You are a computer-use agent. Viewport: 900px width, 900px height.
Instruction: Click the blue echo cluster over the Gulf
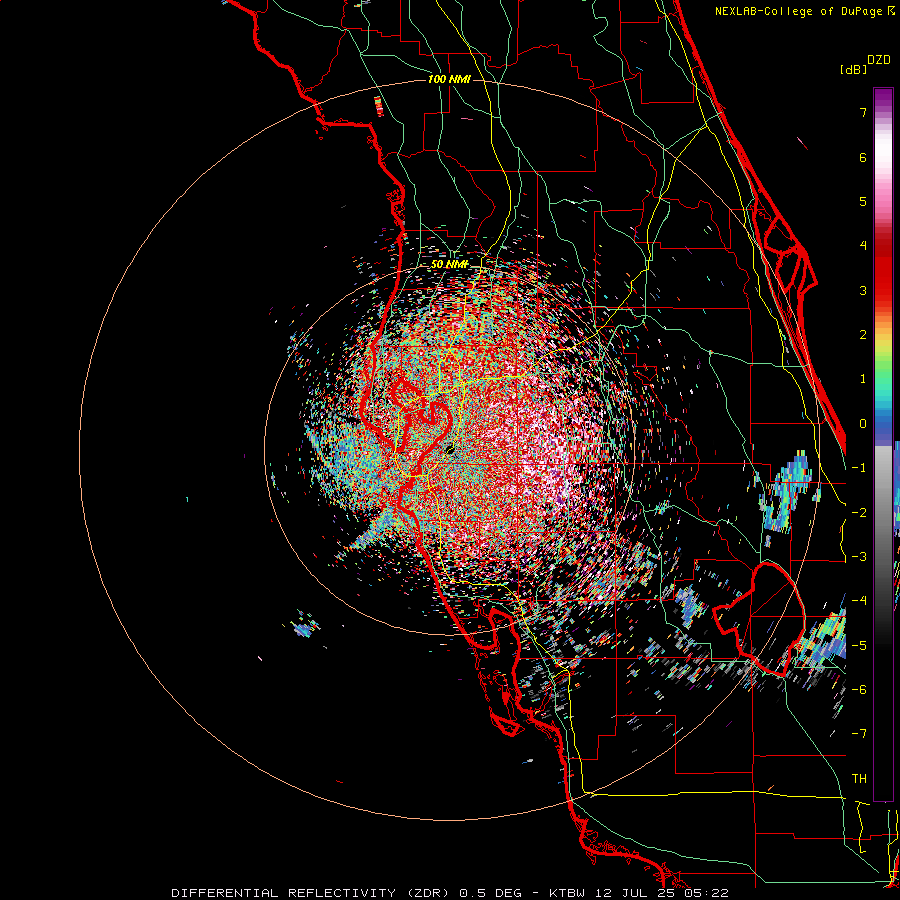(304, 625)
